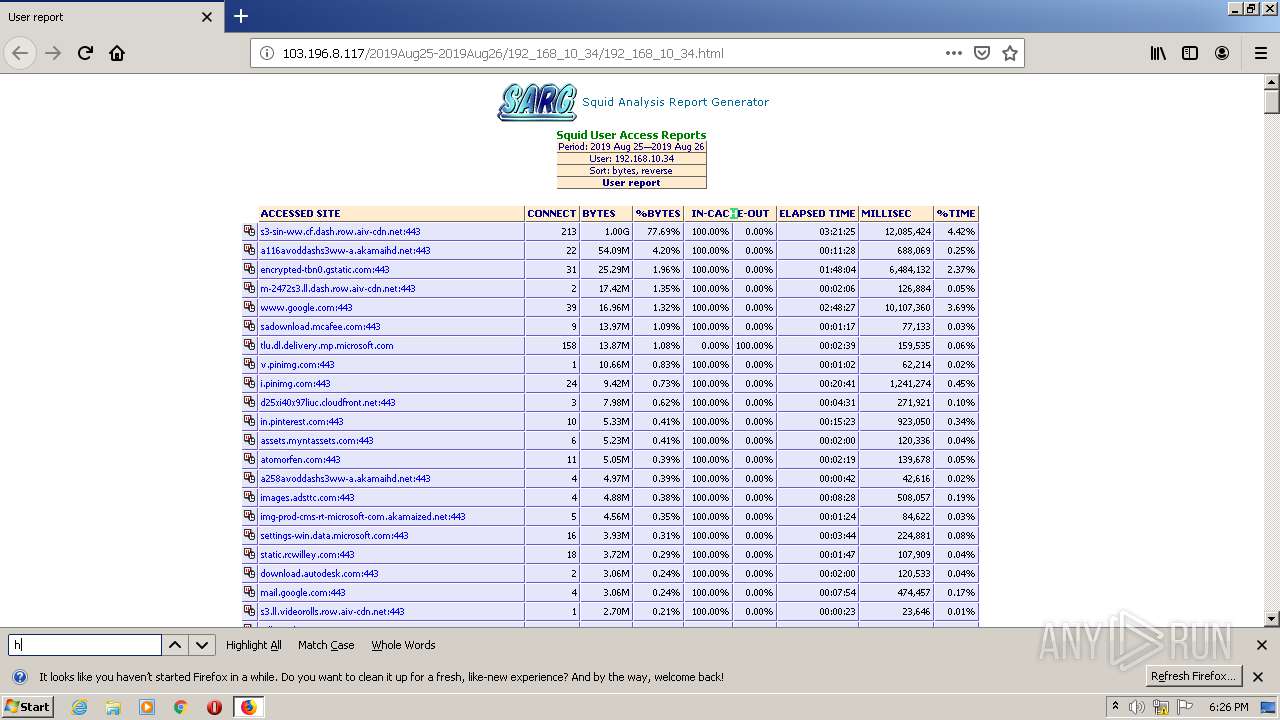1280x720 pixels.
Task: Click the ELAPSED TIME column header
Action: (817, 213)
